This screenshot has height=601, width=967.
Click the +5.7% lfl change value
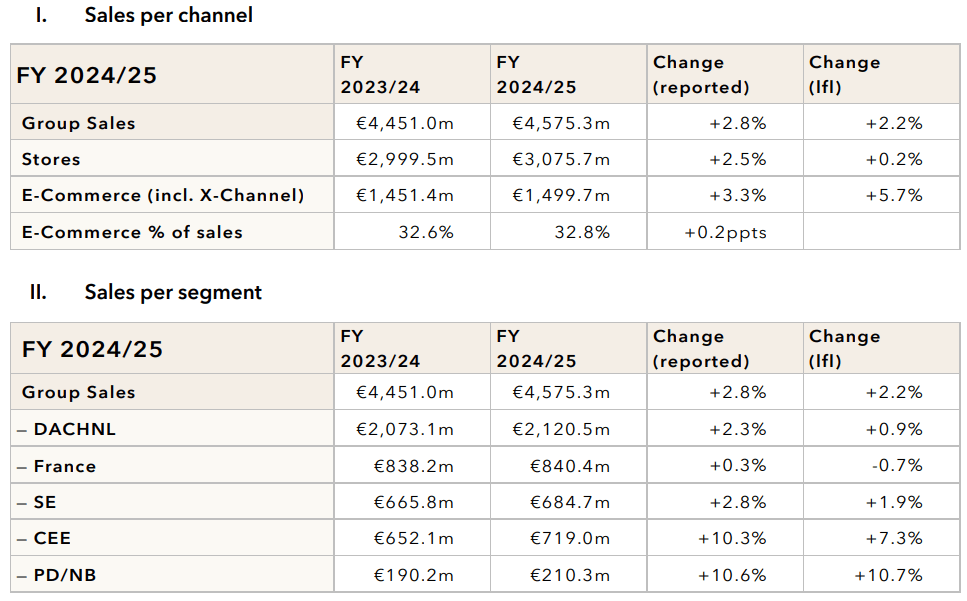pos(894,195)
